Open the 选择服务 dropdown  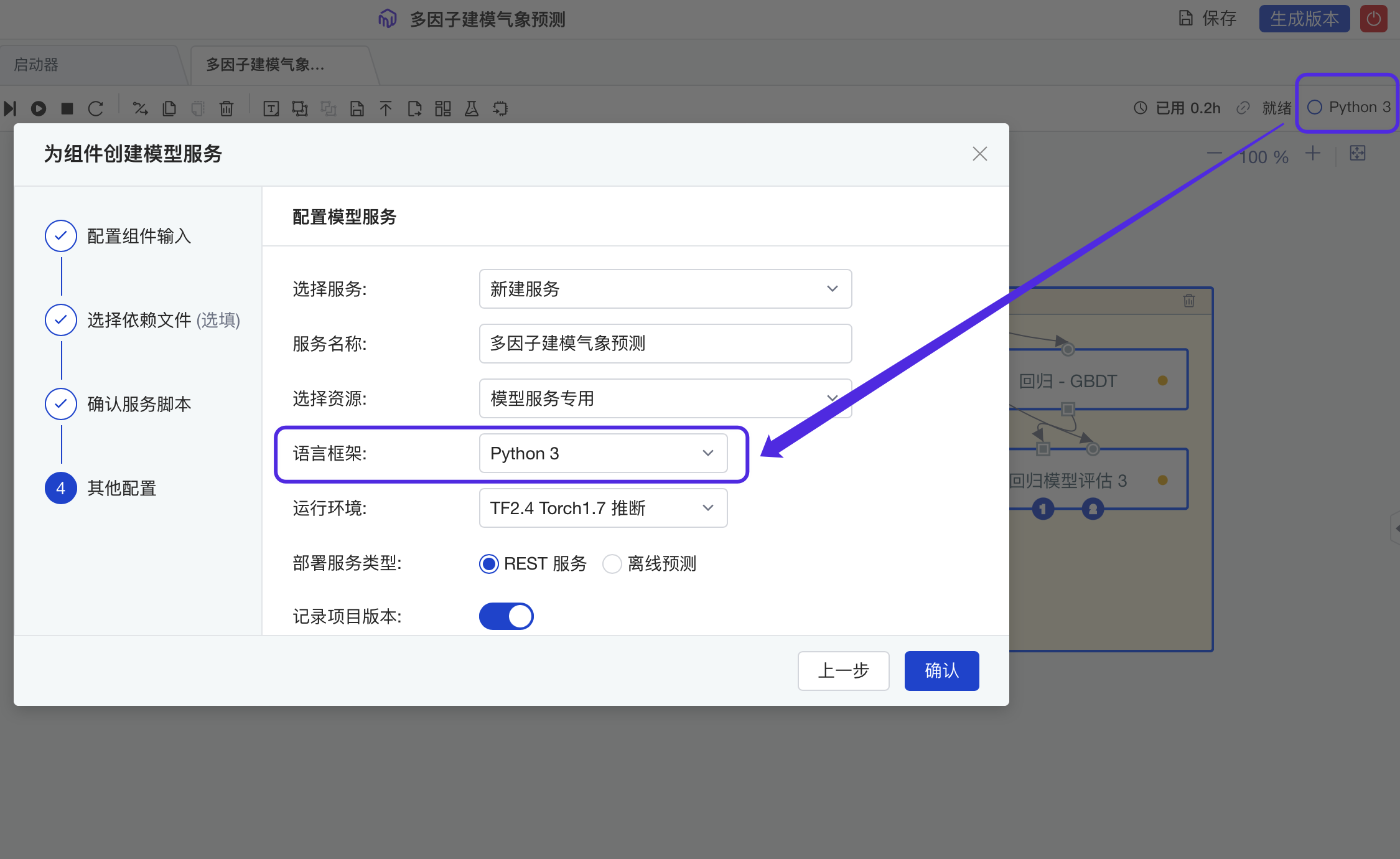pyautogui.click(x=665, y=289)
